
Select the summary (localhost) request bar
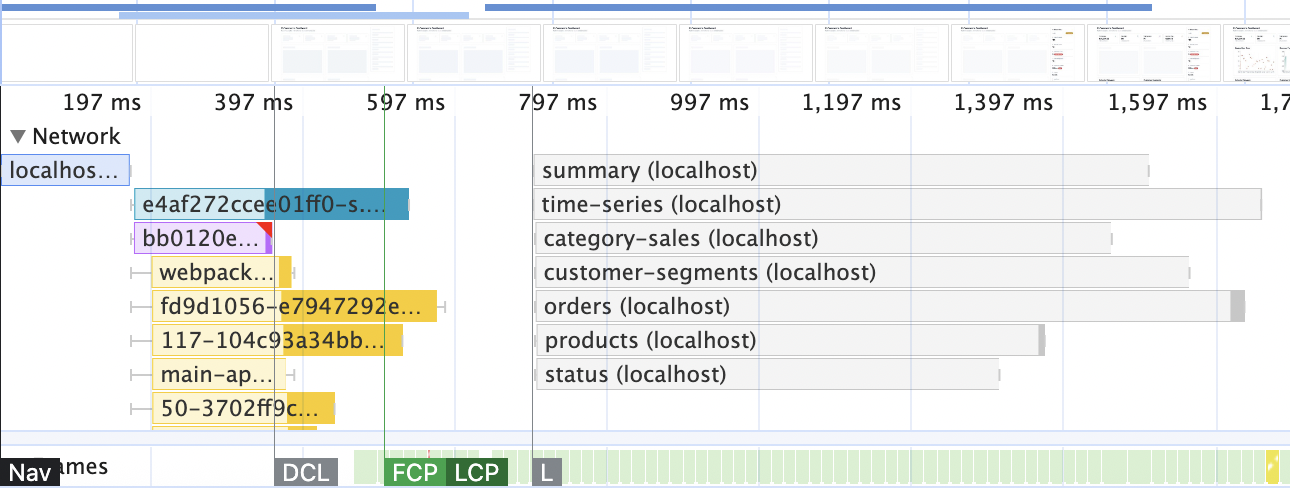click(840, 171)
